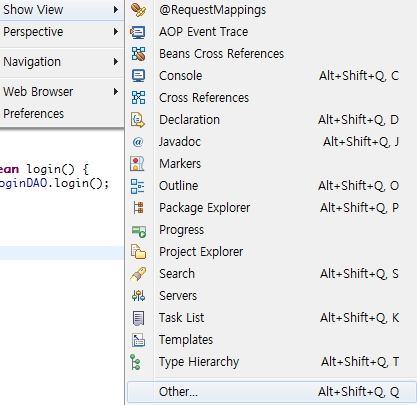Show the Markers view

click(x=272, y=164)
